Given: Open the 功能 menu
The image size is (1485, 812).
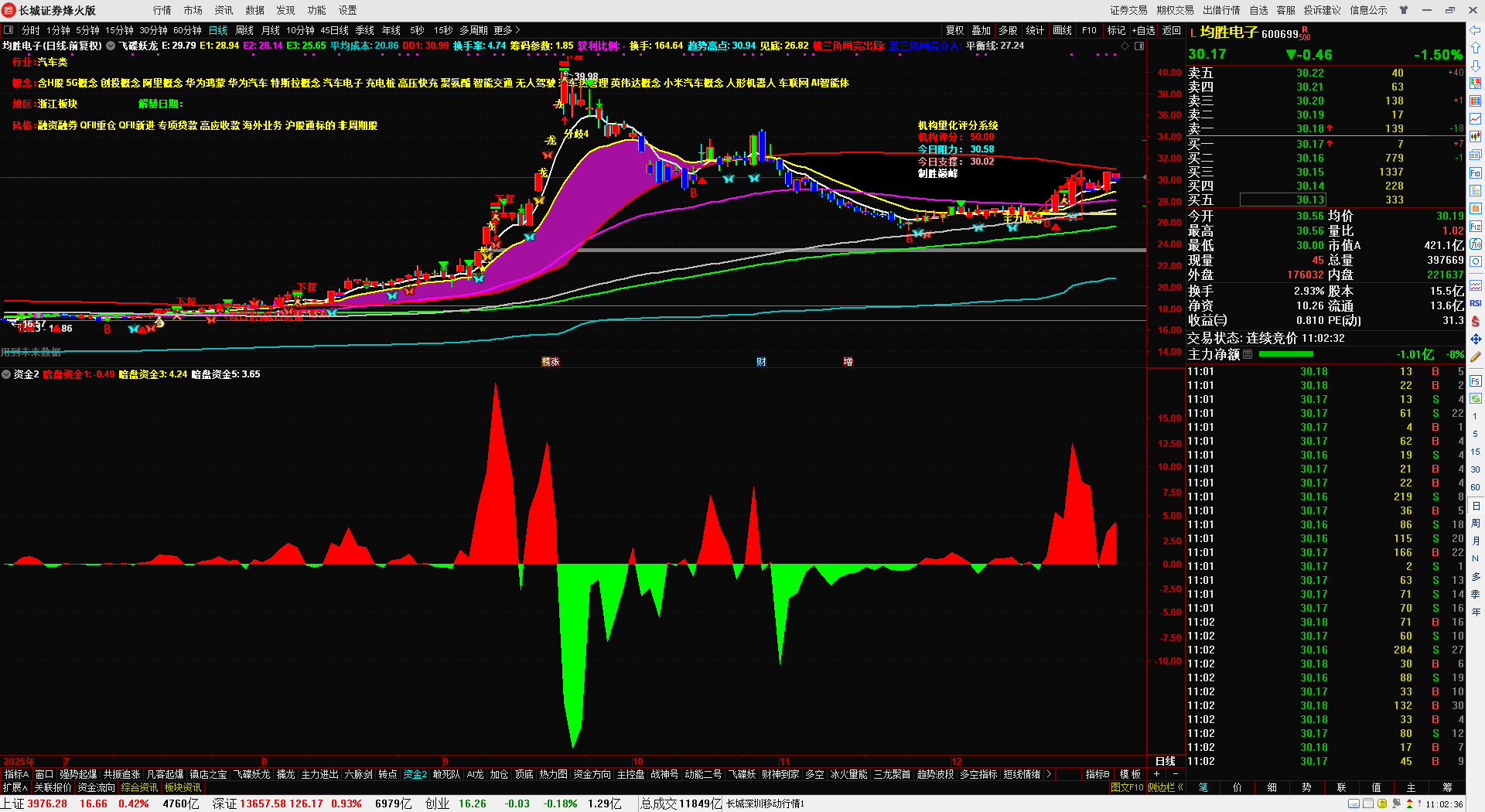Looking at the screenshot, I should click(317, 10).
